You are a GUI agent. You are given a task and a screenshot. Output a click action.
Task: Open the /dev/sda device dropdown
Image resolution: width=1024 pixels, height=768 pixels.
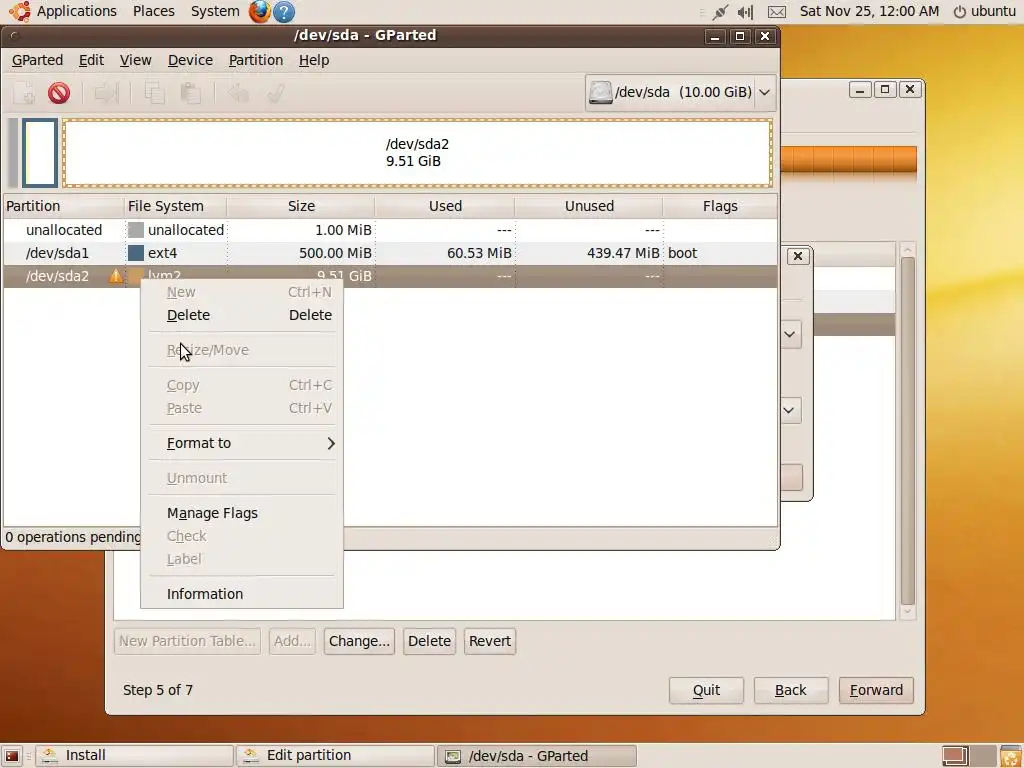pos(680,92)
